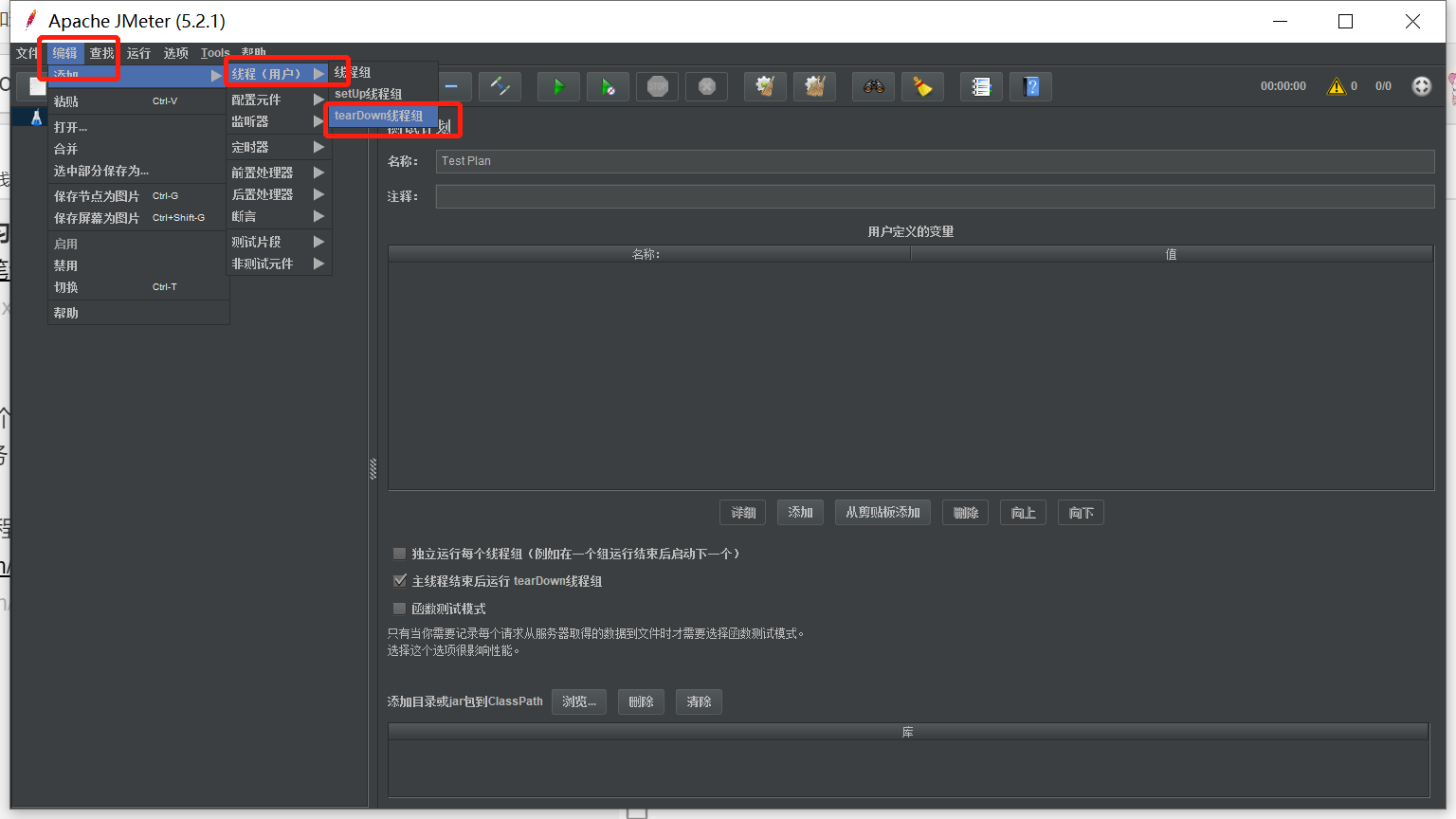Screen dimensions: 1456x819
Task: Choose 线程组 from submenu
Action: coord(384,72)
